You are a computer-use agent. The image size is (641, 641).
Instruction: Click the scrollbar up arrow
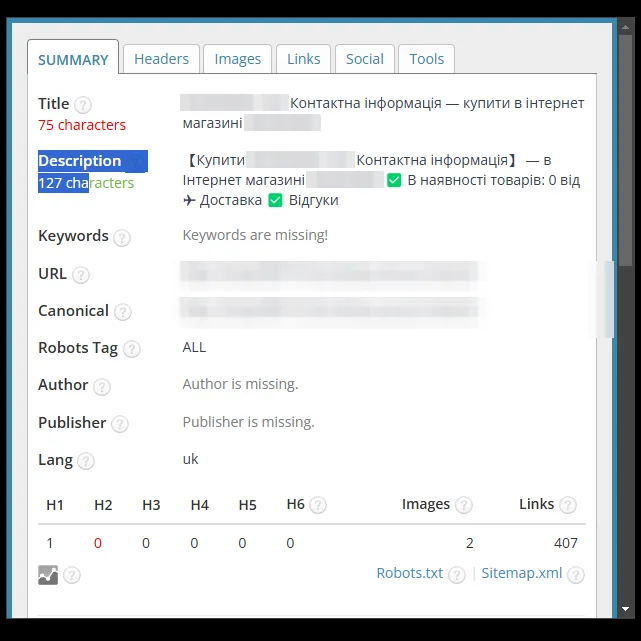625,27
